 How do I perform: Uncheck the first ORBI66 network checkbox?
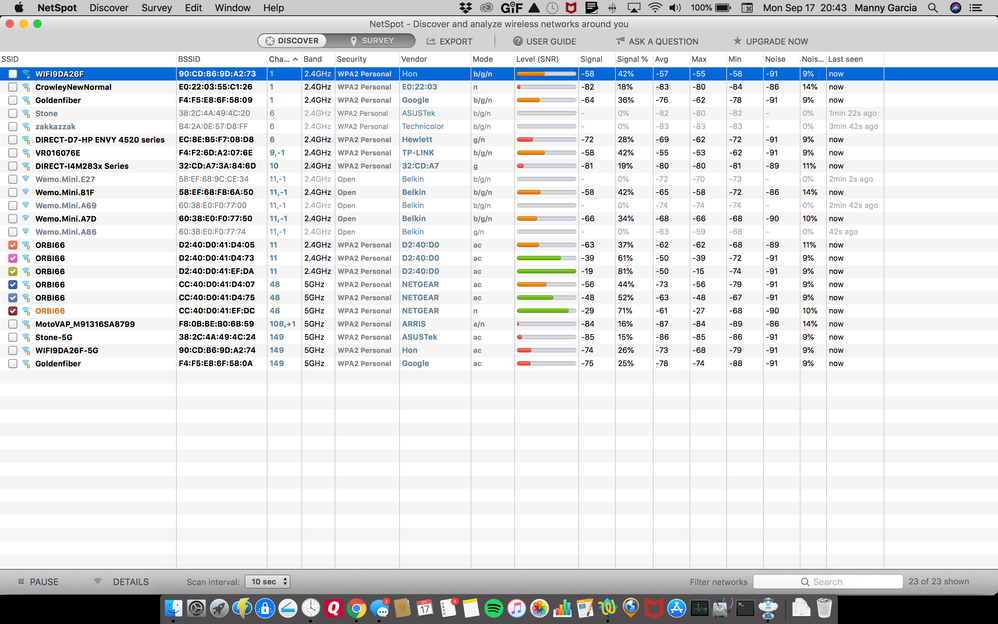coord(12,245)
